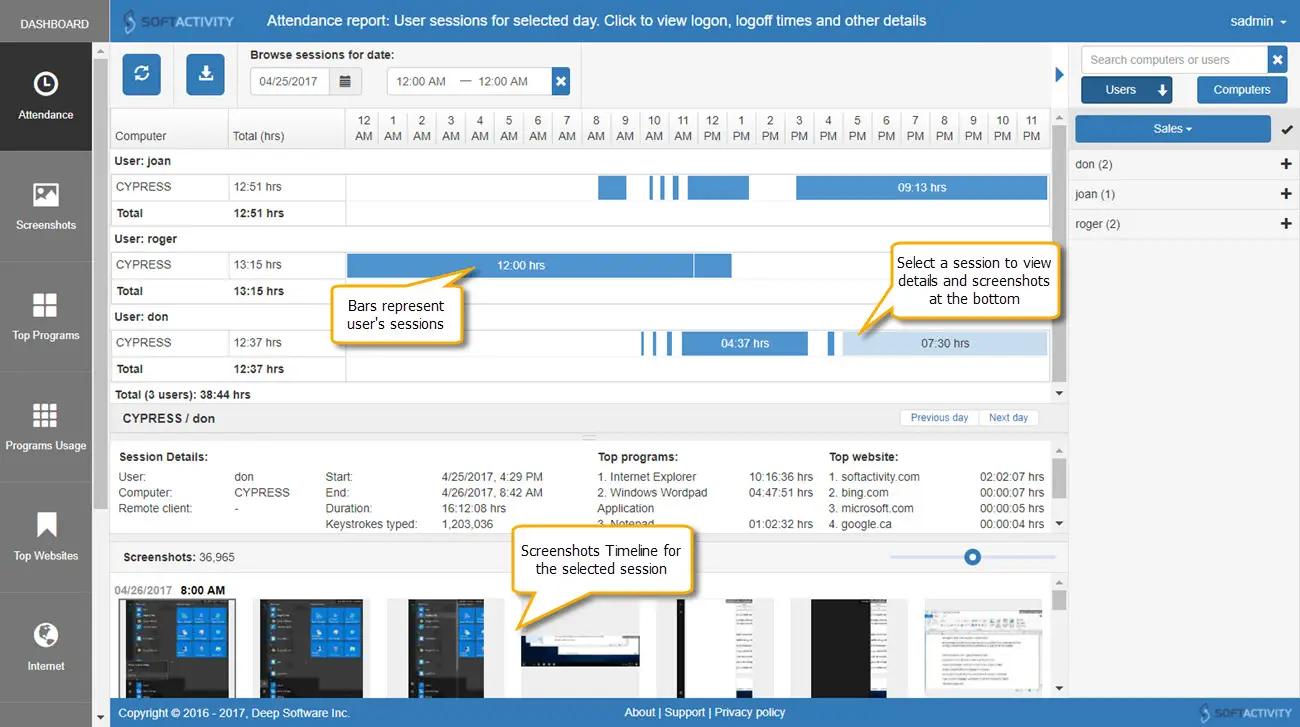Open the calendar date picker icon

(345, 81)
